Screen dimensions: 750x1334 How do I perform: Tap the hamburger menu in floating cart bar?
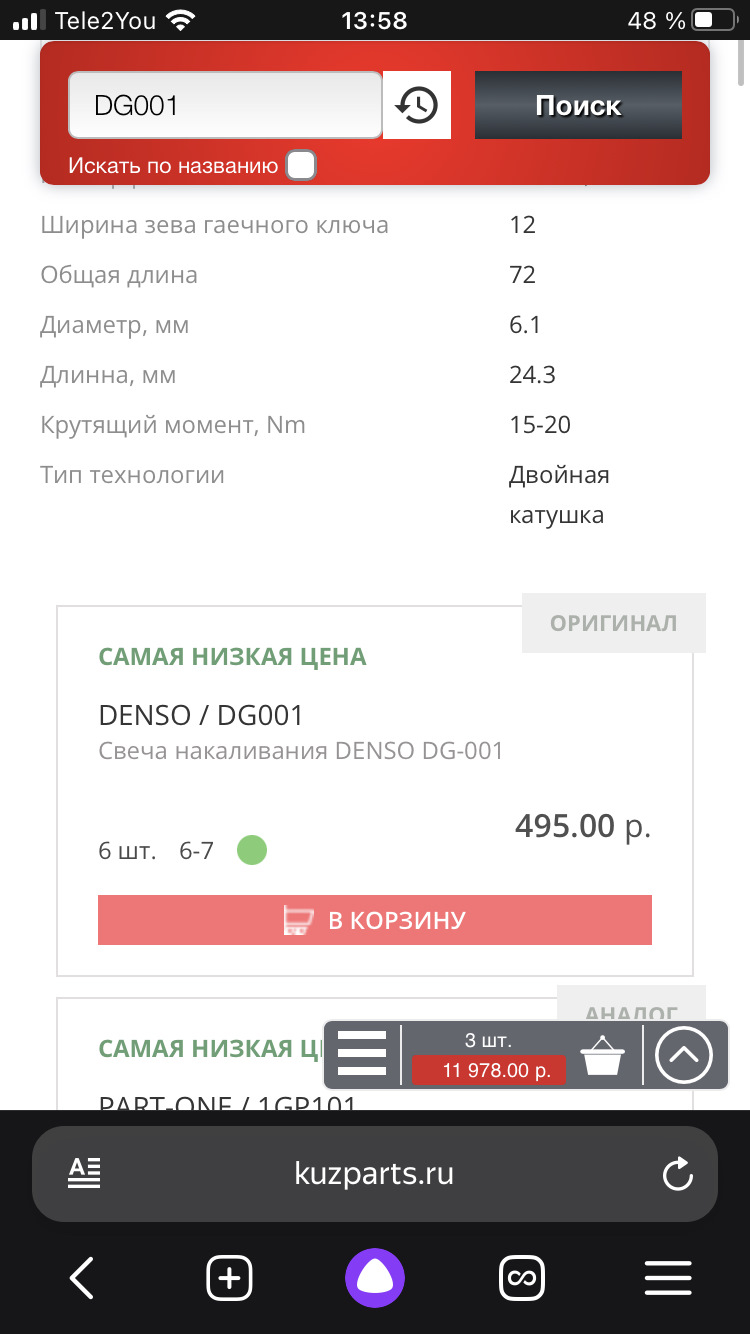(x=362, y=1054)
